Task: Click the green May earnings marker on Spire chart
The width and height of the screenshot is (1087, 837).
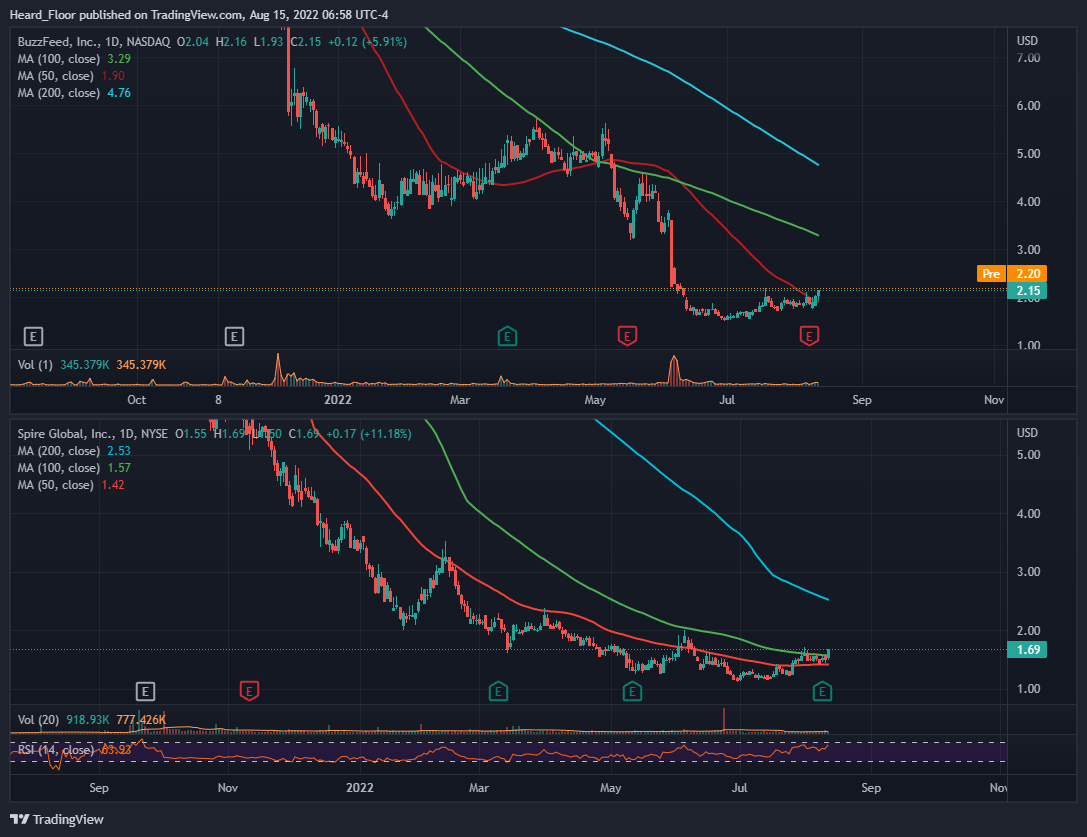Action: tap(632, 691)
